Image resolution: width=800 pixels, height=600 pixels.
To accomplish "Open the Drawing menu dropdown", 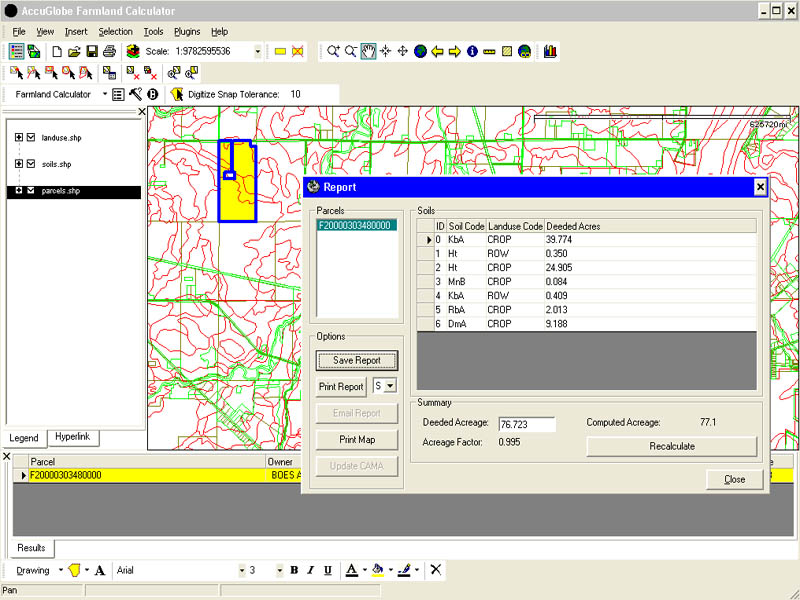I will click(61, 570).
